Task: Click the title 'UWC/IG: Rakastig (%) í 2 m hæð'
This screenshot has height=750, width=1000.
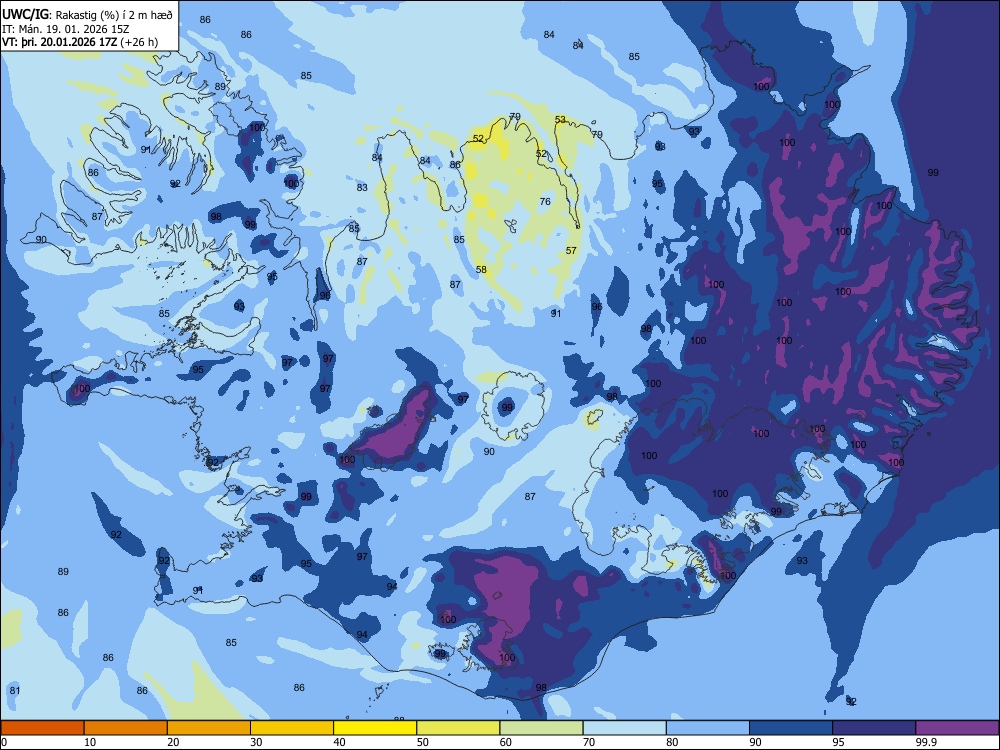Action: click(87, 14)
